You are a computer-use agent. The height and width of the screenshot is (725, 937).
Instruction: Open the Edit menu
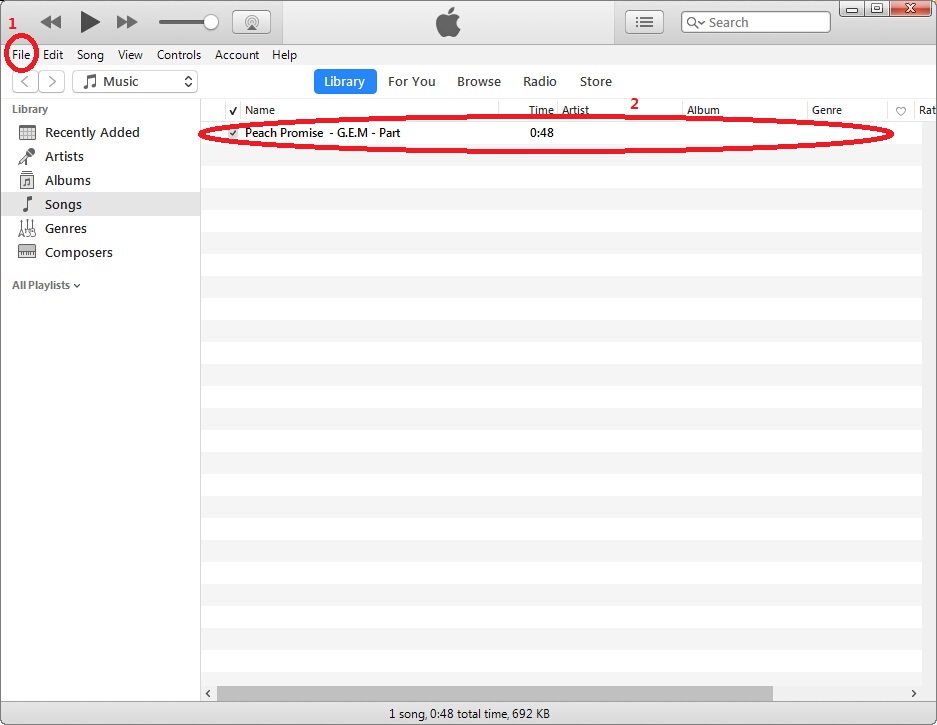pyautogui.click(x=53, y=55)
